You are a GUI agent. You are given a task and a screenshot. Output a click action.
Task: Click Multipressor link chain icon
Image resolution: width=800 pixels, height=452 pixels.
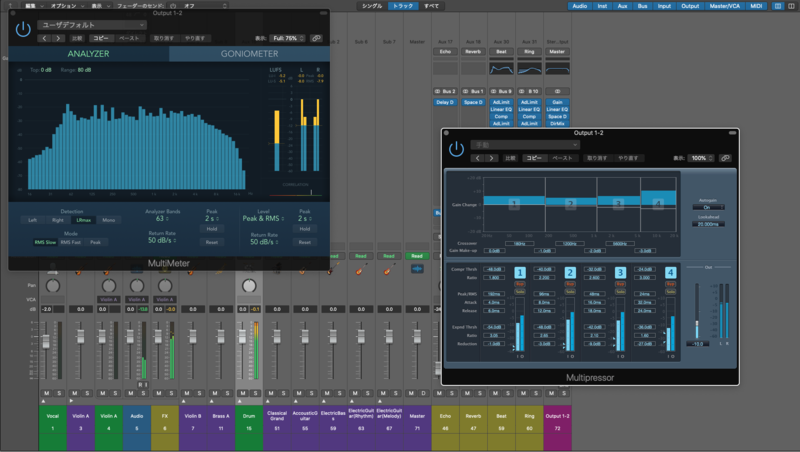[725, 158]
